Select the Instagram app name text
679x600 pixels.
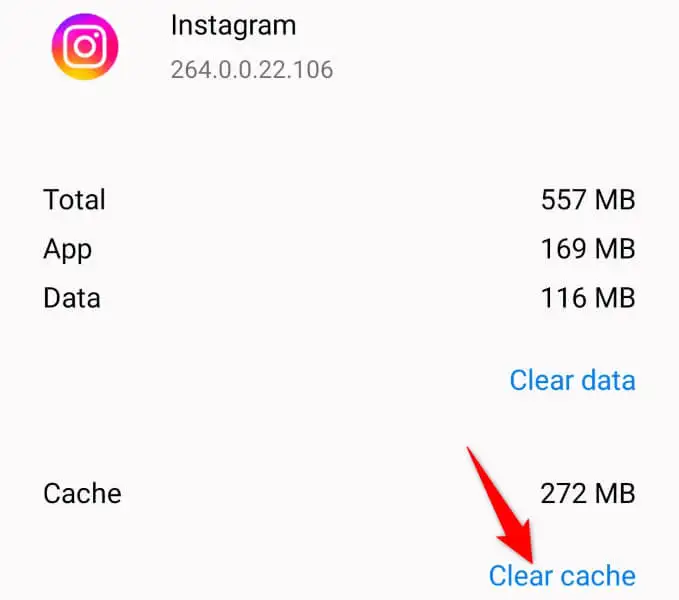coord(233,26)
